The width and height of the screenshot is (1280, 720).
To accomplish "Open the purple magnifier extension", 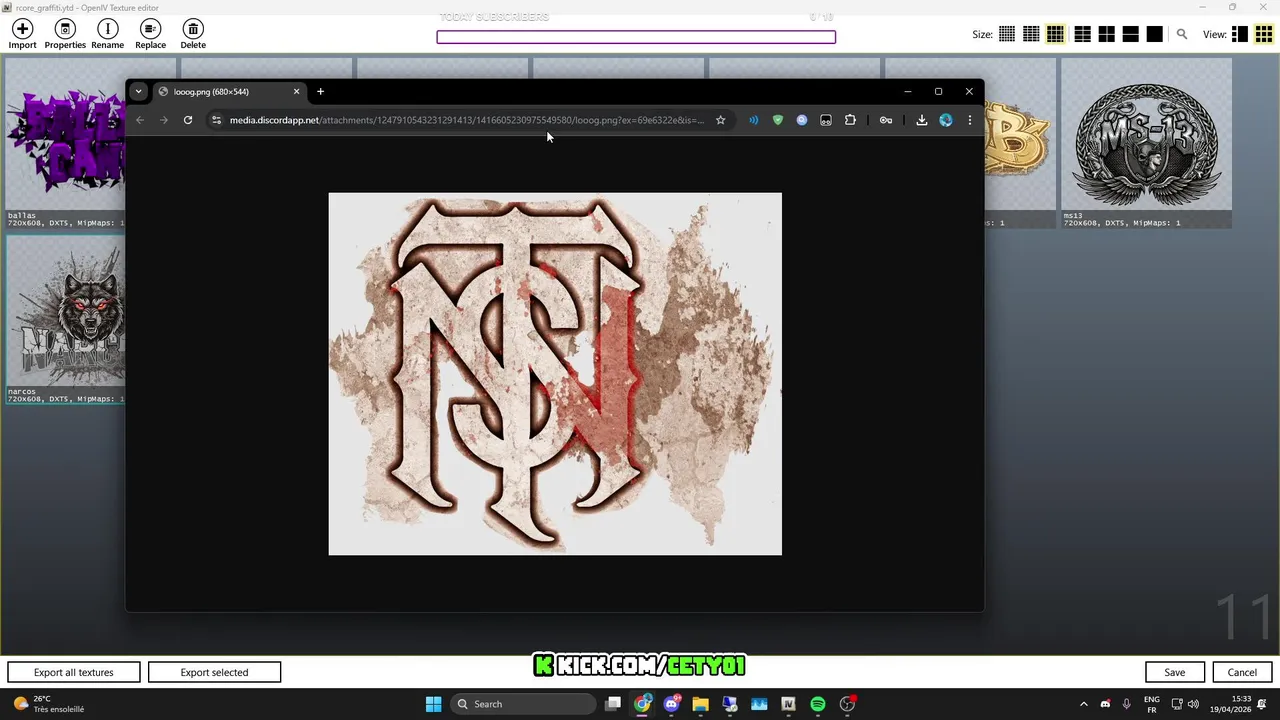I will click(802, 120).
